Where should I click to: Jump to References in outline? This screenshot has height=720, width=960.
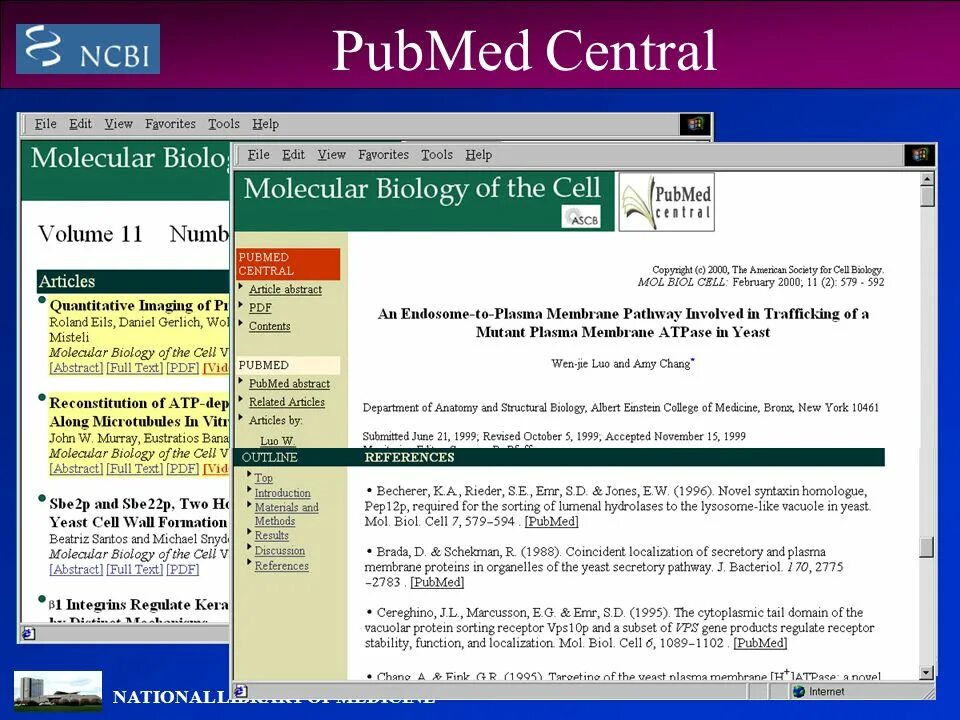(281, 566)
